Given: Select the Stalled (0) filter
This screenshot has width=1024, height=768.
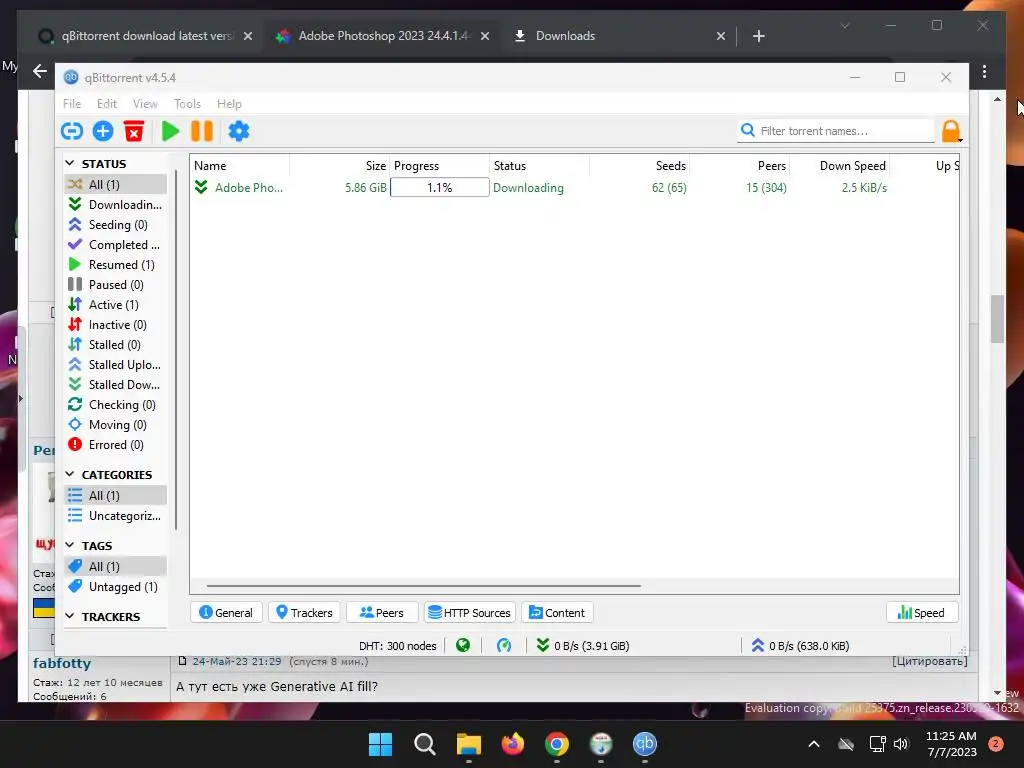Looking at the screenshot, I should click(x=116, y=345).
